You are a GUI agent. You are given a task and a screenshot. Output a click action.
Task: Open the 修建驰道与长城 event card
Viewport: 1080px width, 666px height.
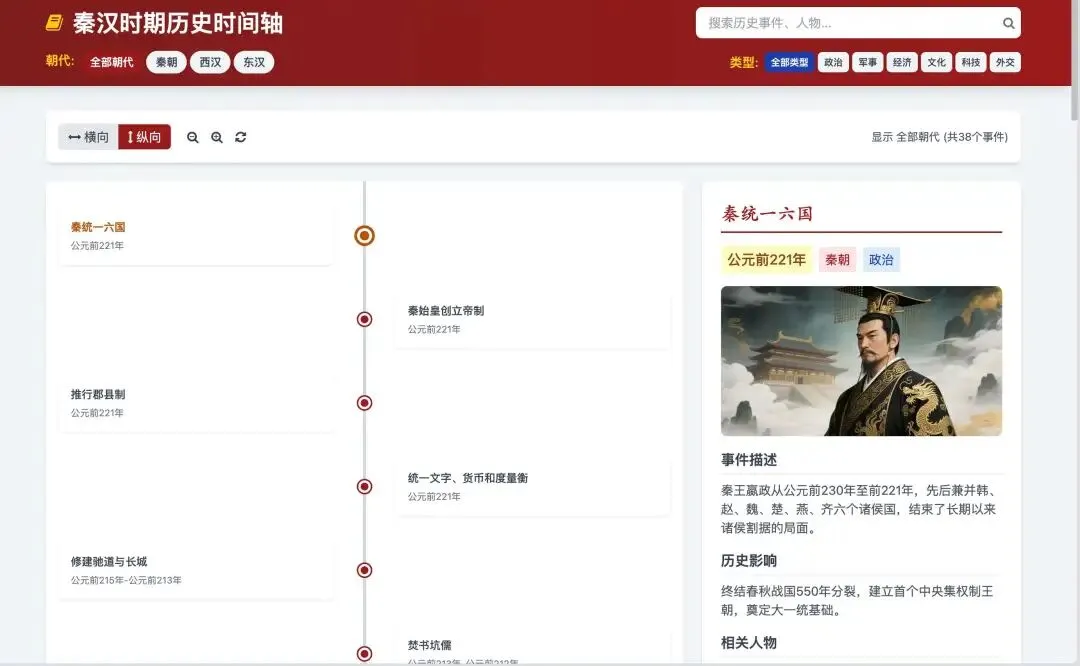(x=196, y=570)
